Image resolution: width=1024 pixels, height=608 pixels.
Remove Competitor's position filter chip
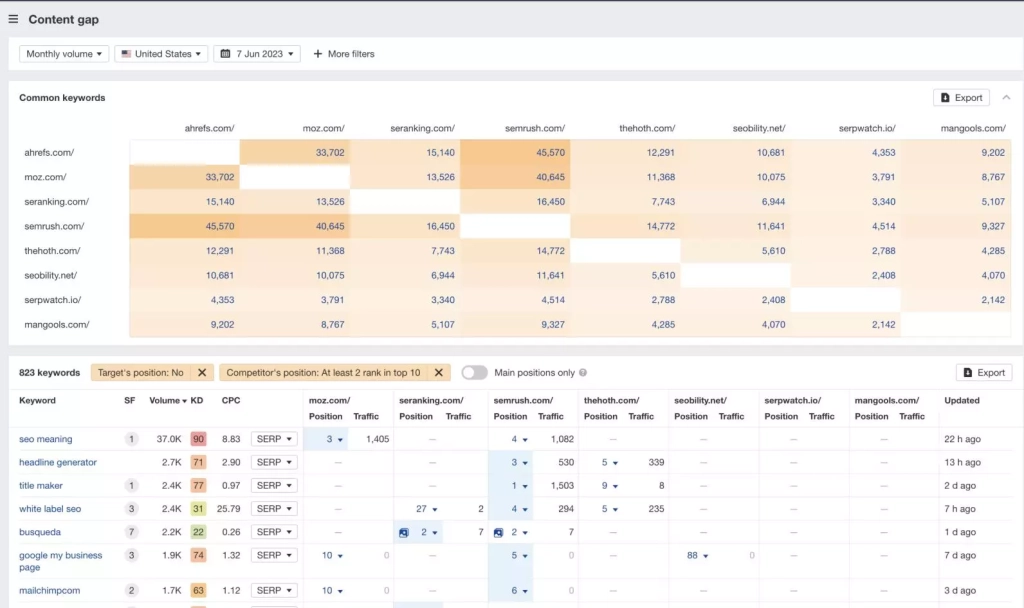(x=439, y=372)
